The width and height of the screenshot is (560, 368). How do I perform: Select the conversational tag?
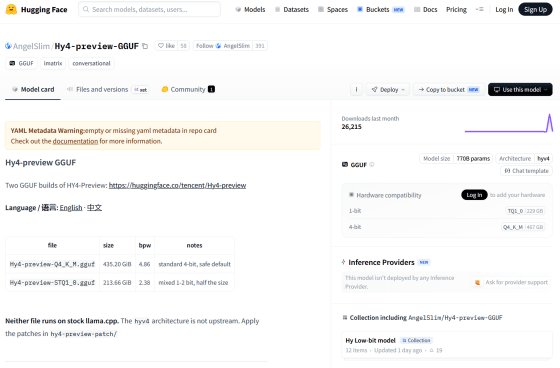[91, 63]
